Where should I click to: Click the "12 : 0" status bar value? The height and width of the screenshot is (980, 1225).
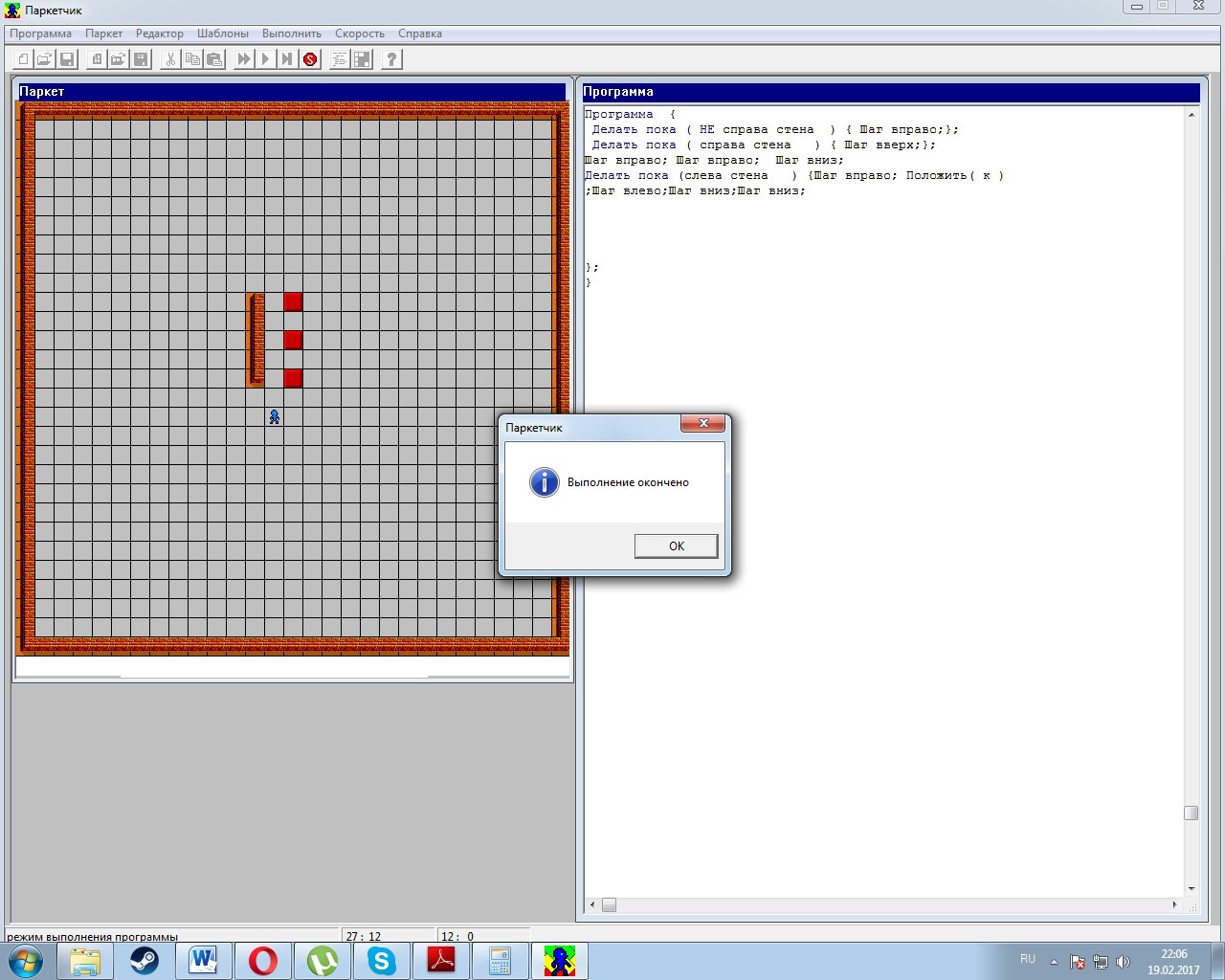pos(457,937)
